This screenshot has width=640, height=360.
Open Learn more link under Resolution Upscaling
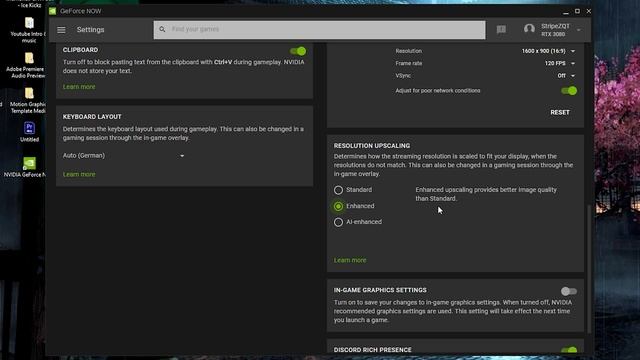pos(350,260)
